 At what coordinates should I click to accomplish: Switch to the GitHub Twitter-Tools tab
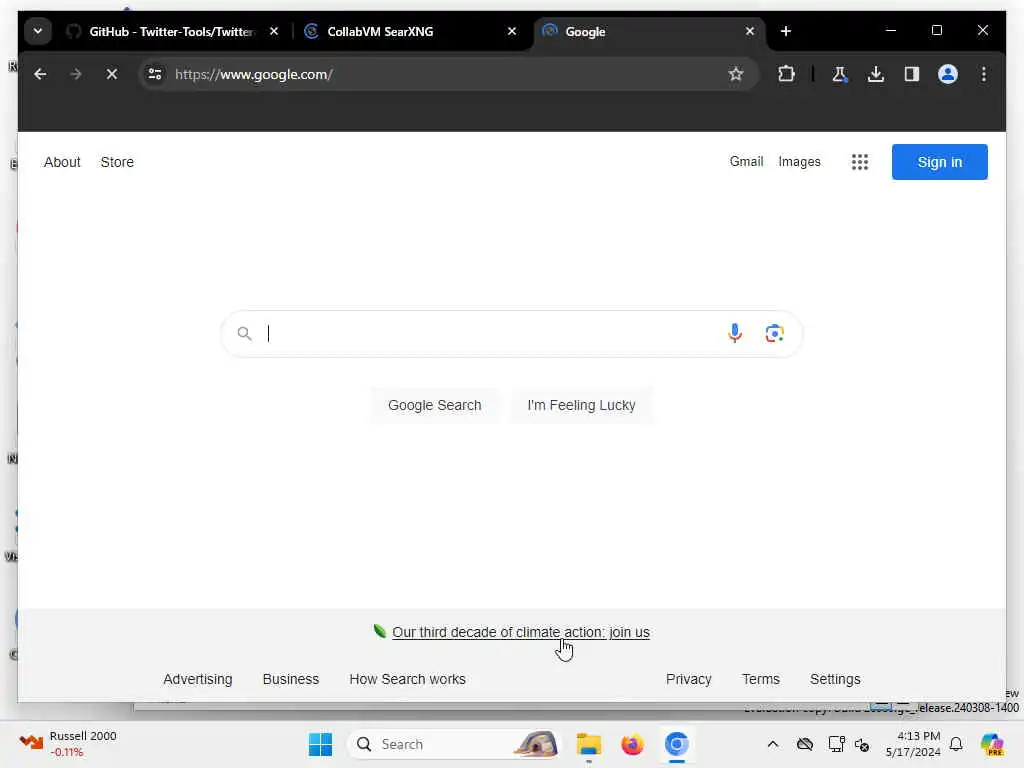click(x=171, y=31)
